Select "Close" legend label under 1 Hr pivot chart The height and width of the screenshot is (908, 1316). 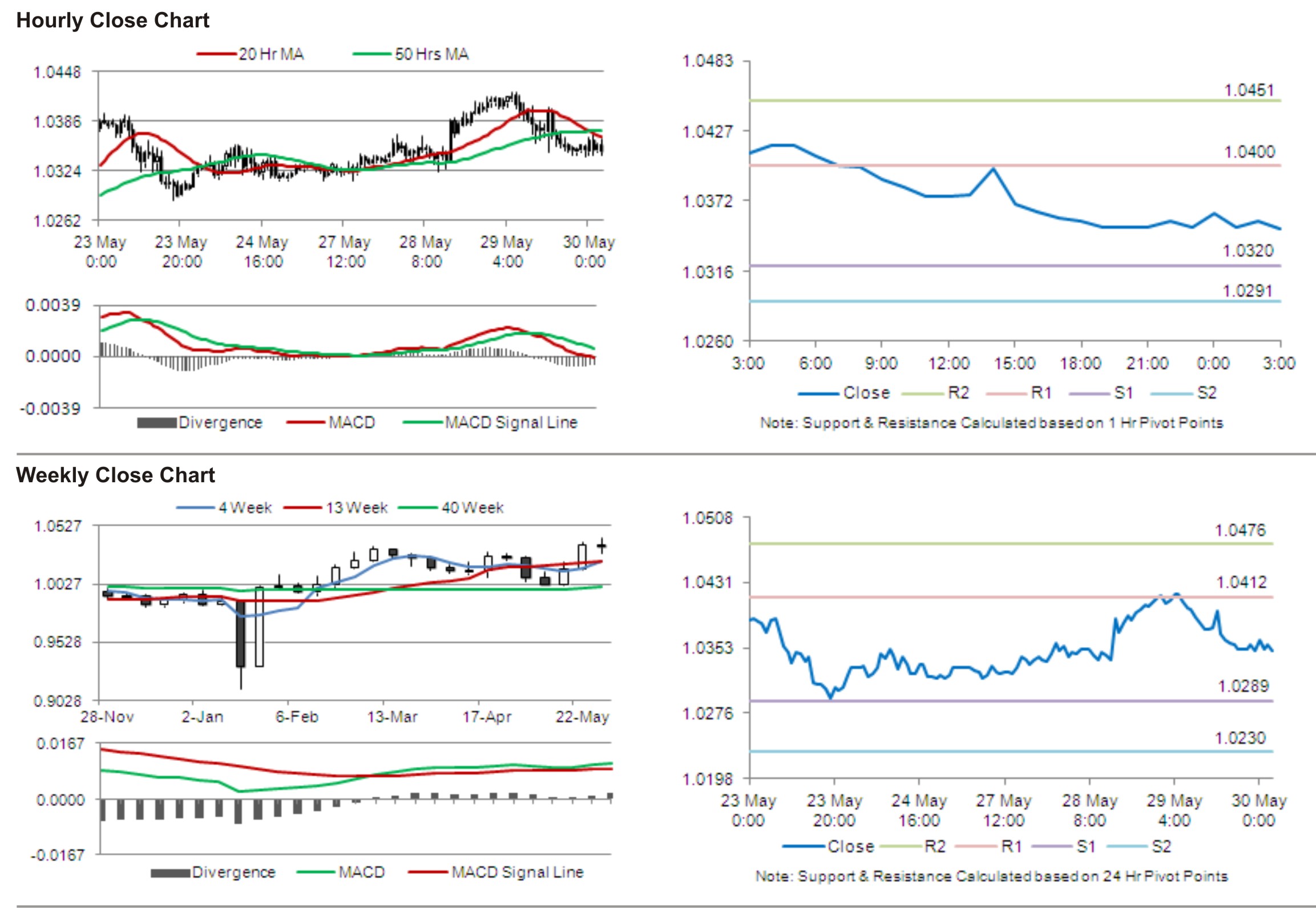coord(866,393)
